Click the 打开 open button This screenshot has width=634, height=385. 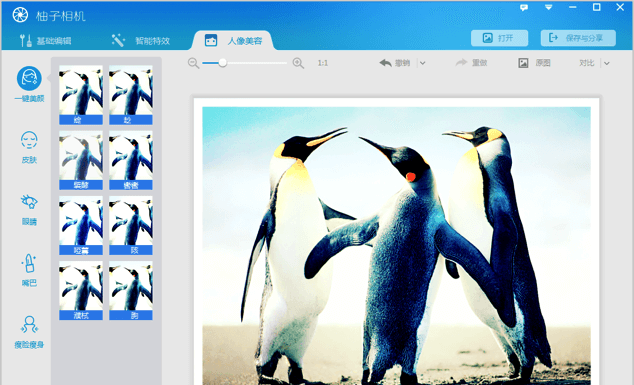pyautogui.click(x=499, y=38)
